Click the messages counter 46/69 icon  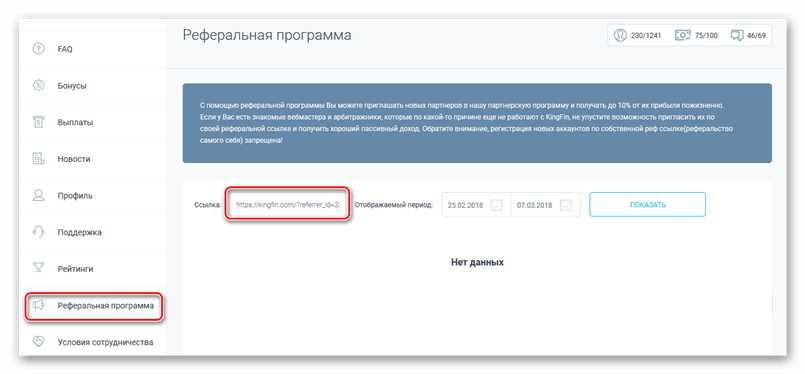737,35
